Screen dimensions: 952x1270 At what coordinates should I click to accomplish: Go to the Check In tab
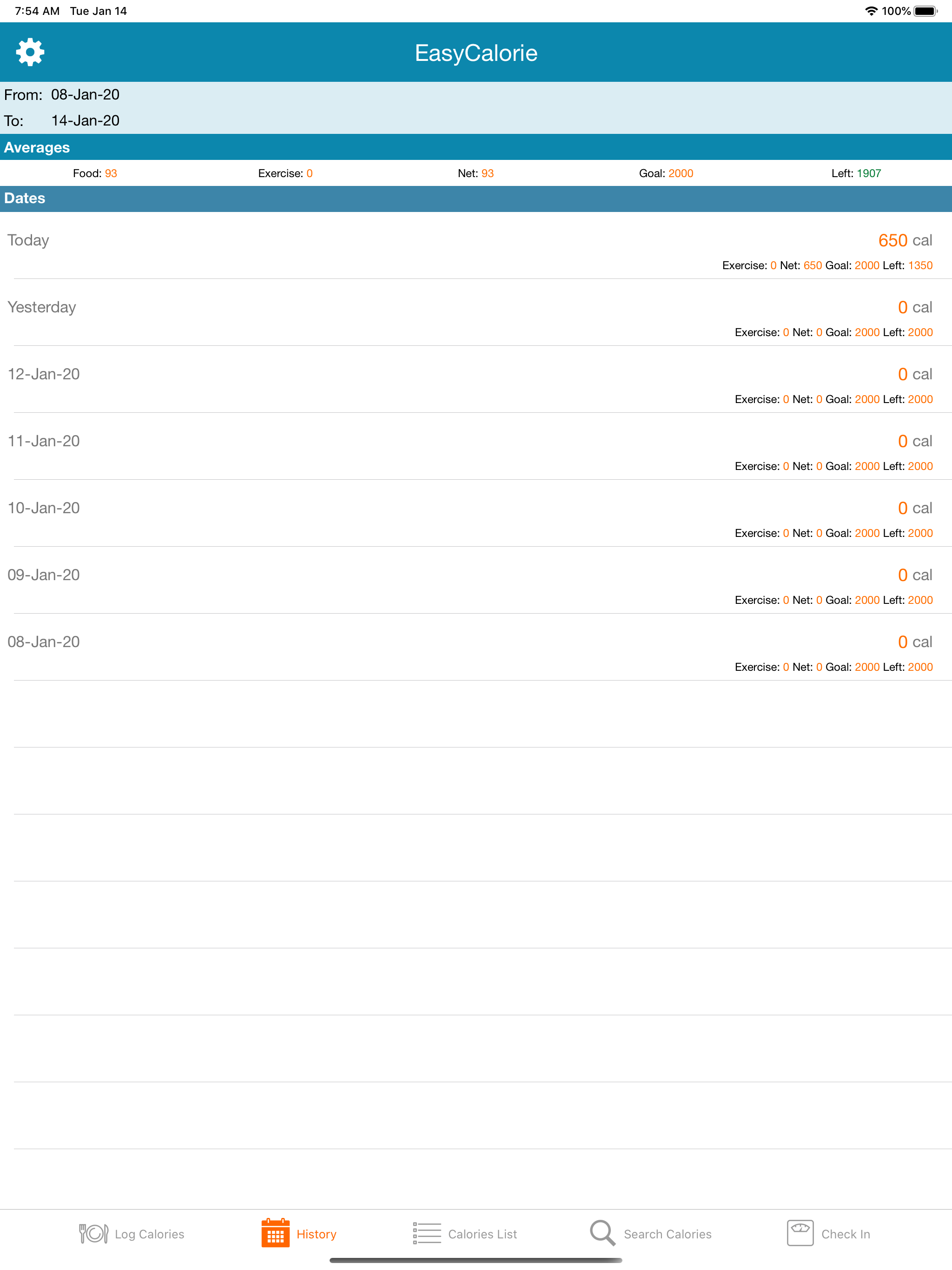click(x=828, y=1233)
